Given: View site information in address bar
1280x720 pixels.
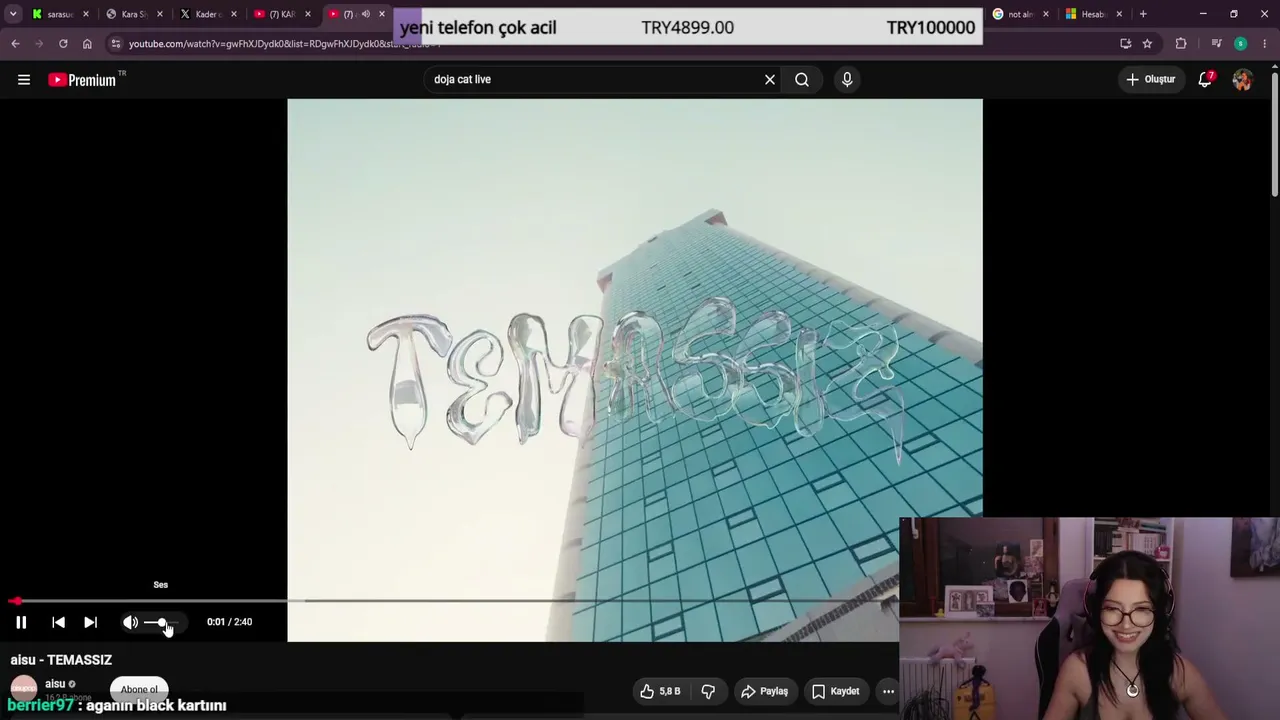Looking at the screenshot, I should point(116,44).
